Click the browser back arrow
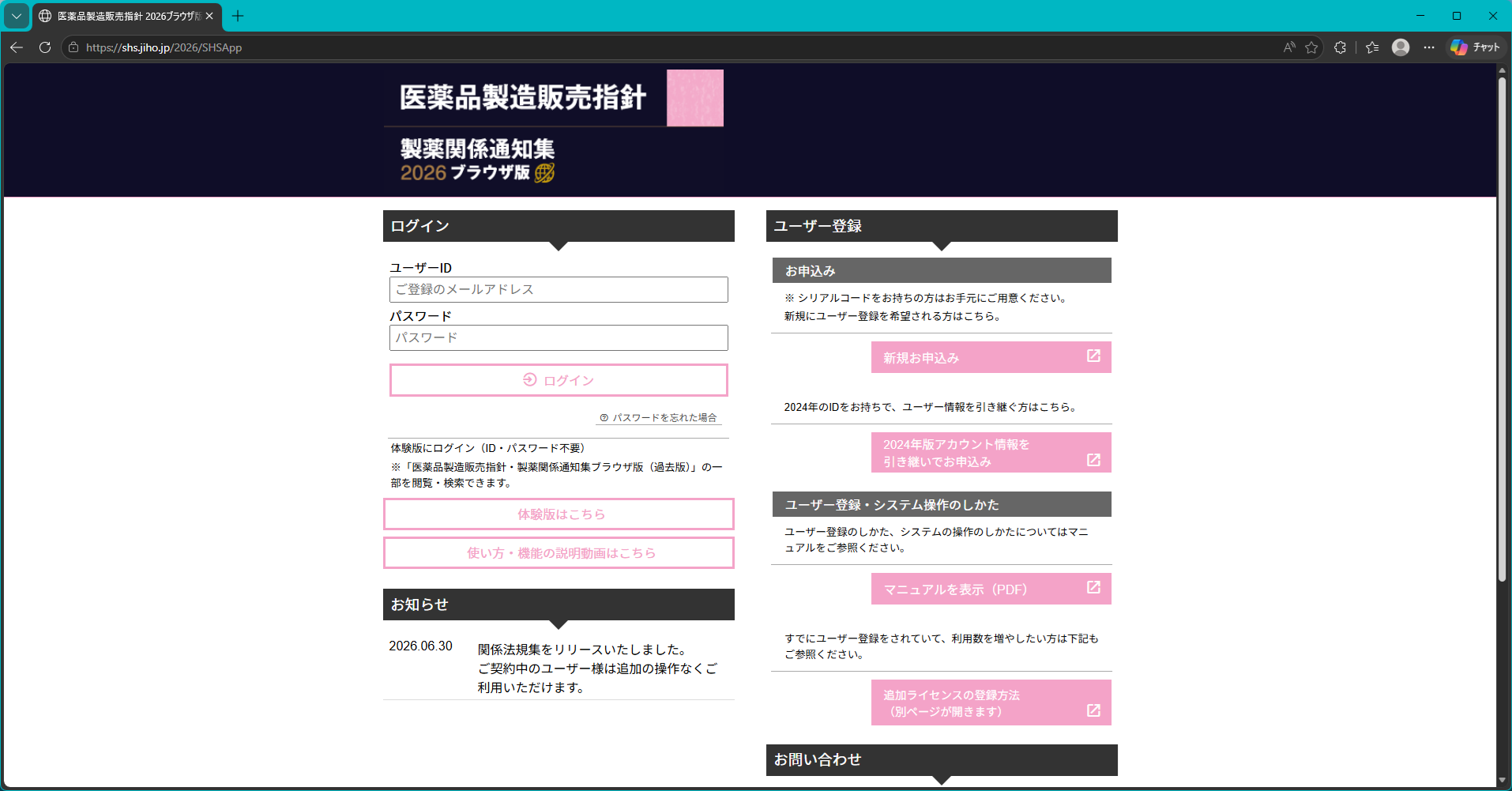 coord(17,47)
